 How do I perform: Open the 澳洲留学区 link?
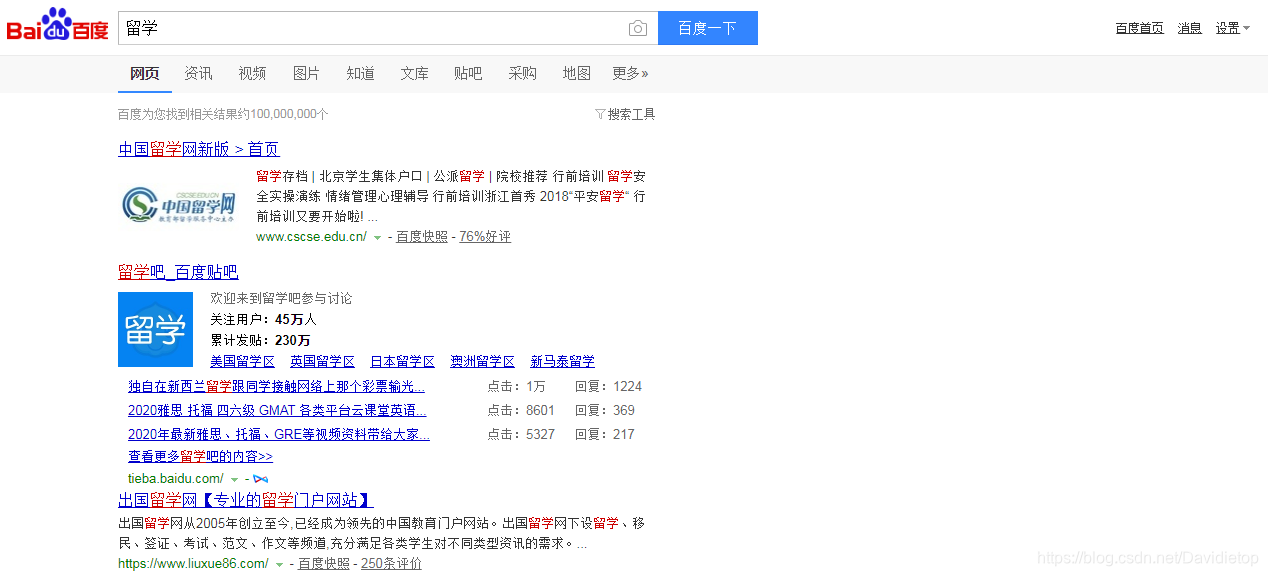pos(482,362)
